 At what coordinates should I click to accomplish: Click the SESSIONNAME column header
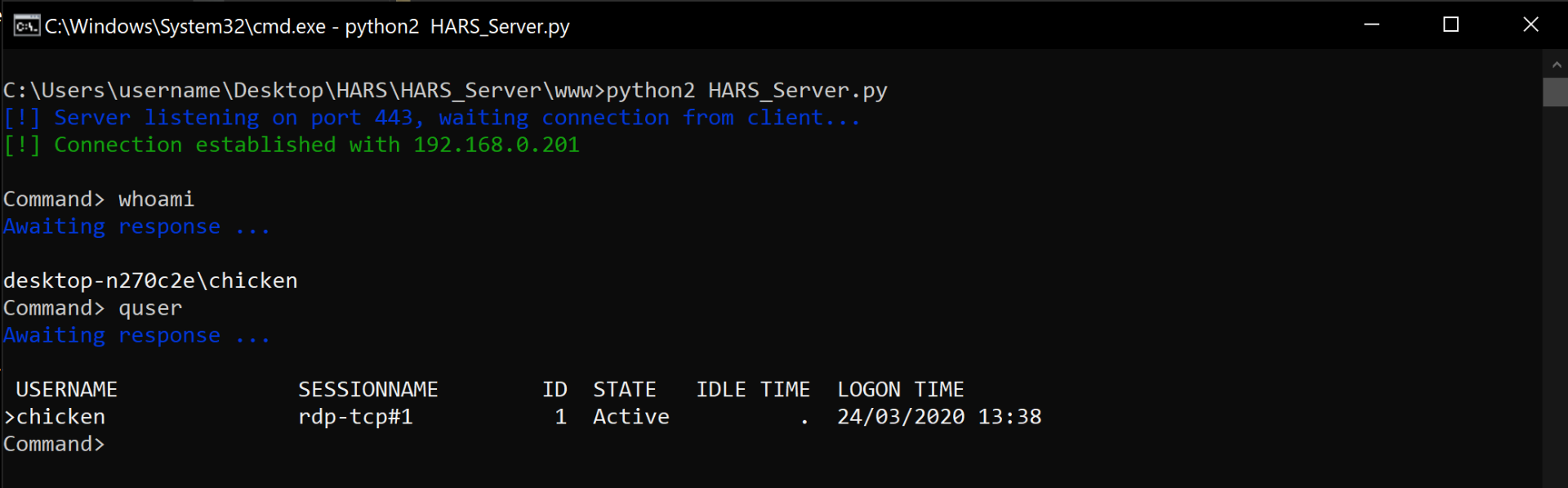point(368,390)
